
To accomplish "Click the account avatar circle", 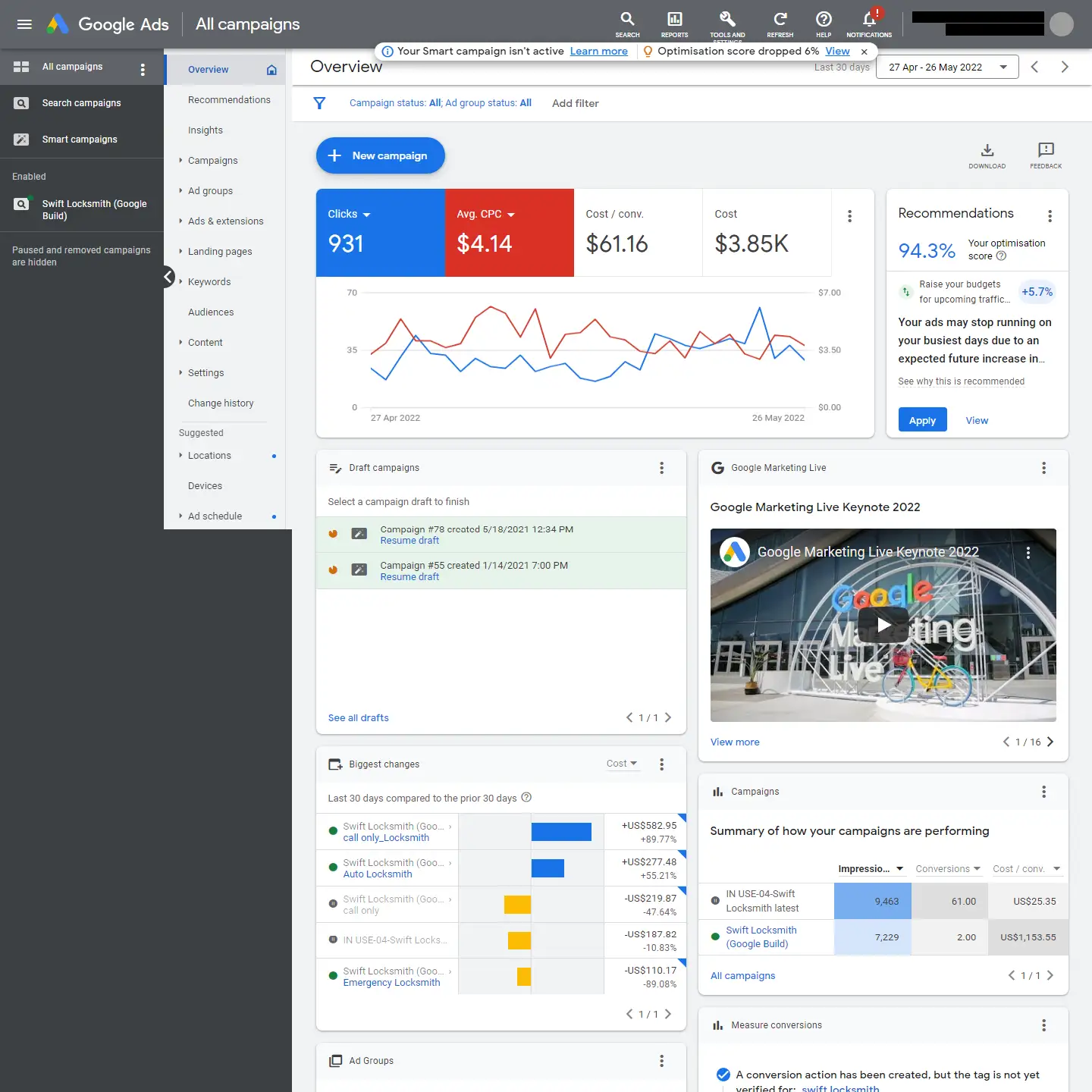I will [1061, 24].
